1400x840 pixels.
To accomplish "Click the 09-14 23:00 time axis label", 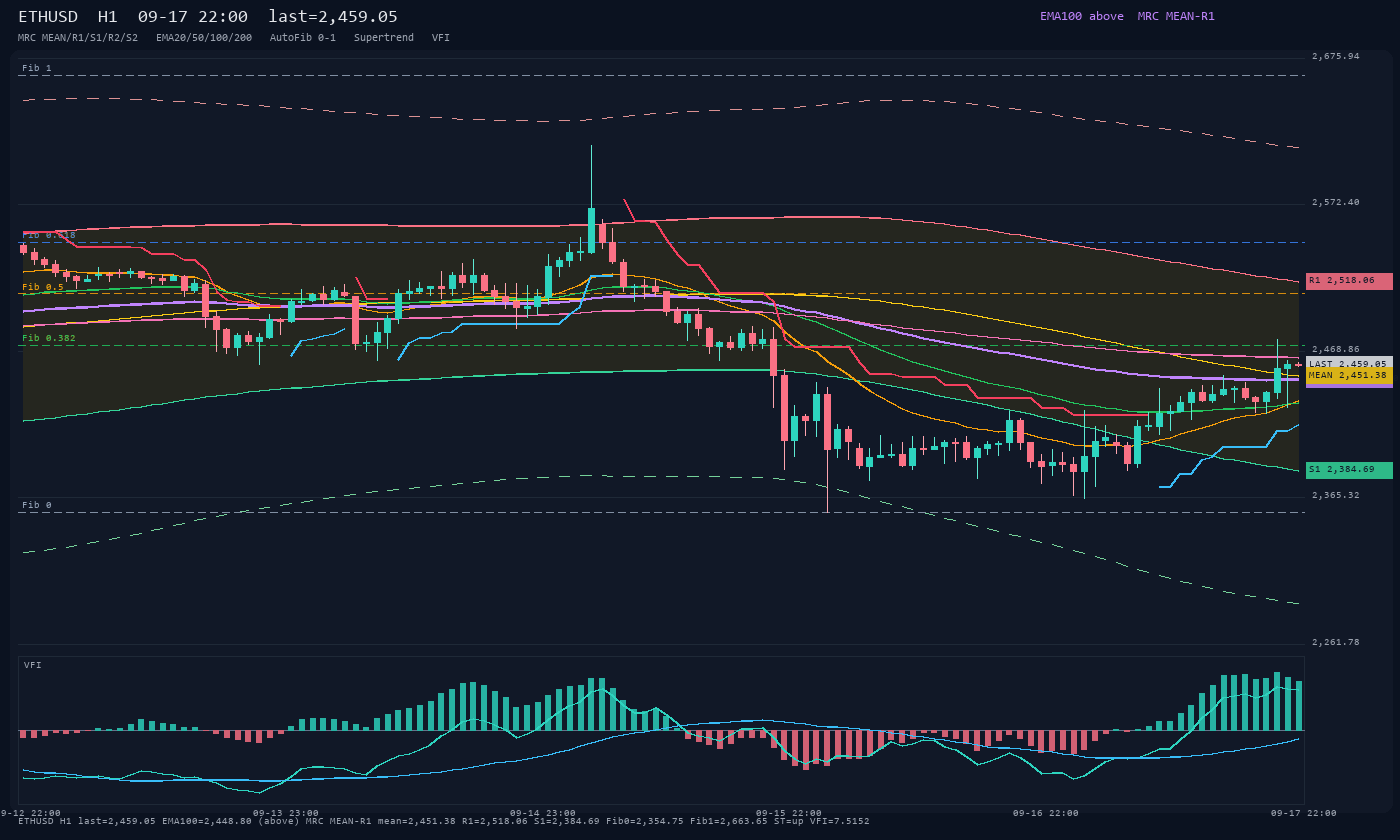I will pos(543,813).
